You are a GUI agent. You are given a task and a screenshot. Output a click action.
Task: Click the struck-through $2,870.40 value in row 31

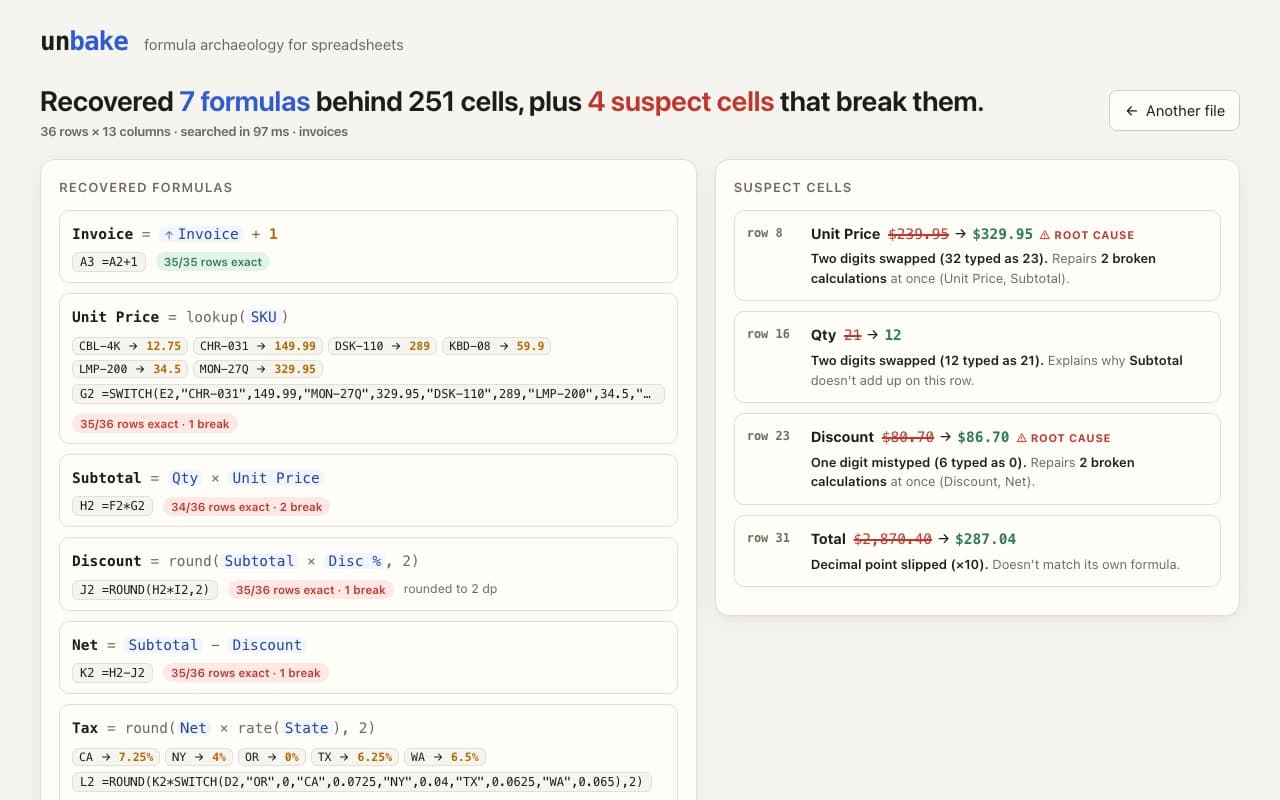(891, 539)
